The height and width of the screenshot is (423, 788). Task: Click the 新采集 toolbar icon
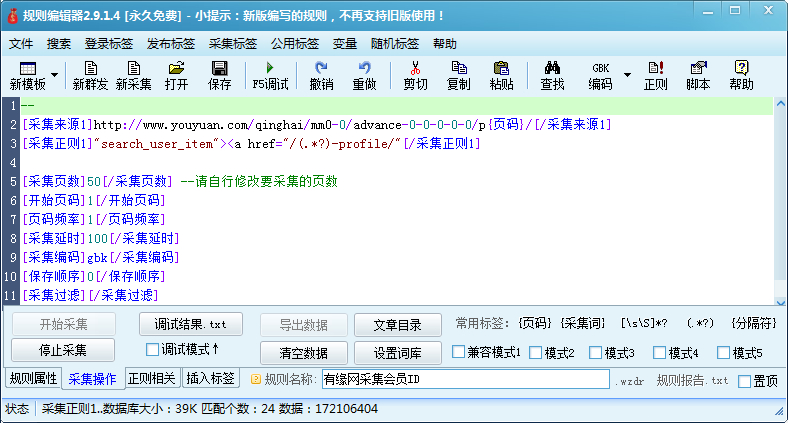pyautogui.click(x=133, y=75)
